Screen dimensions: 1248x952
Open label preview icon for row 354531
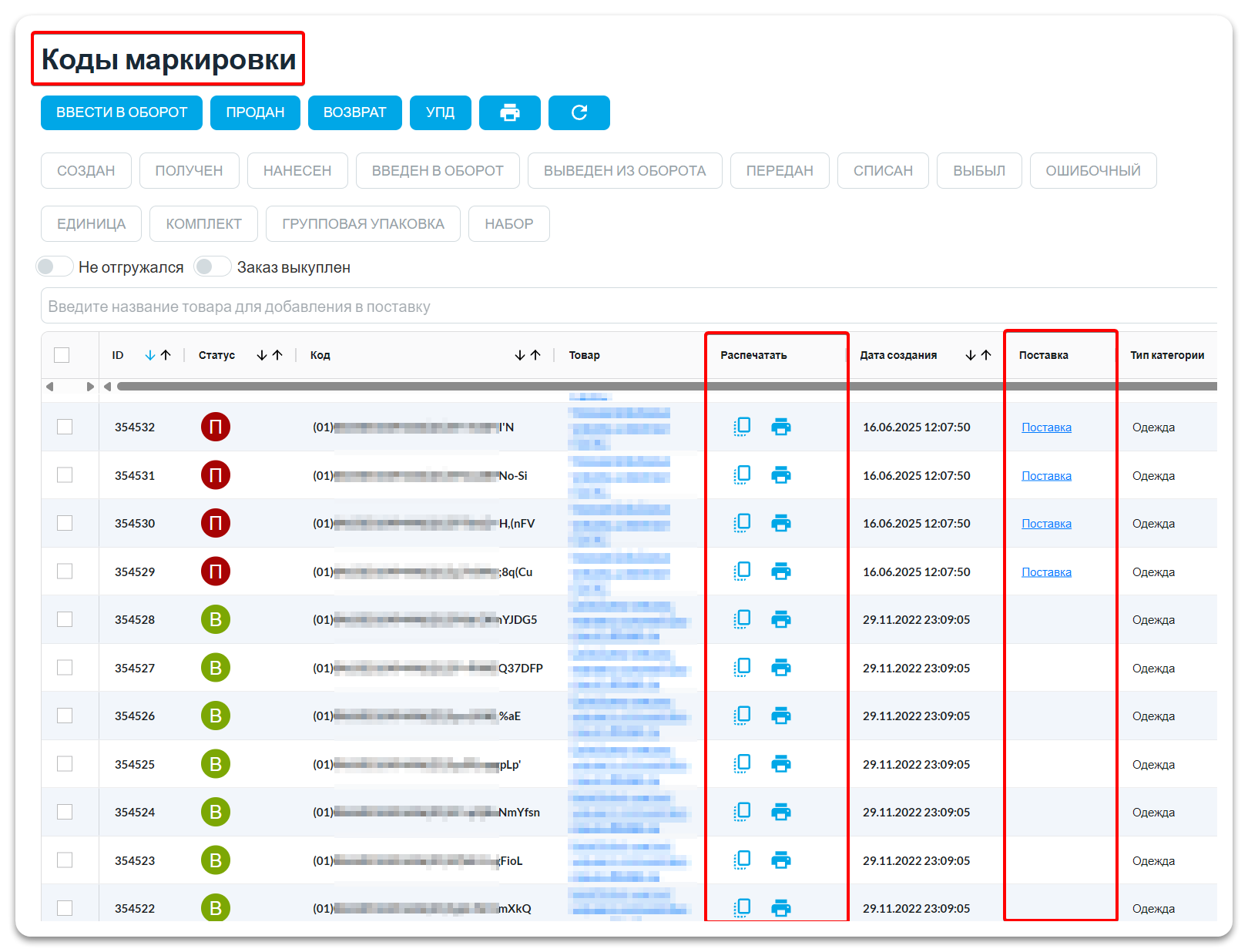742,474
